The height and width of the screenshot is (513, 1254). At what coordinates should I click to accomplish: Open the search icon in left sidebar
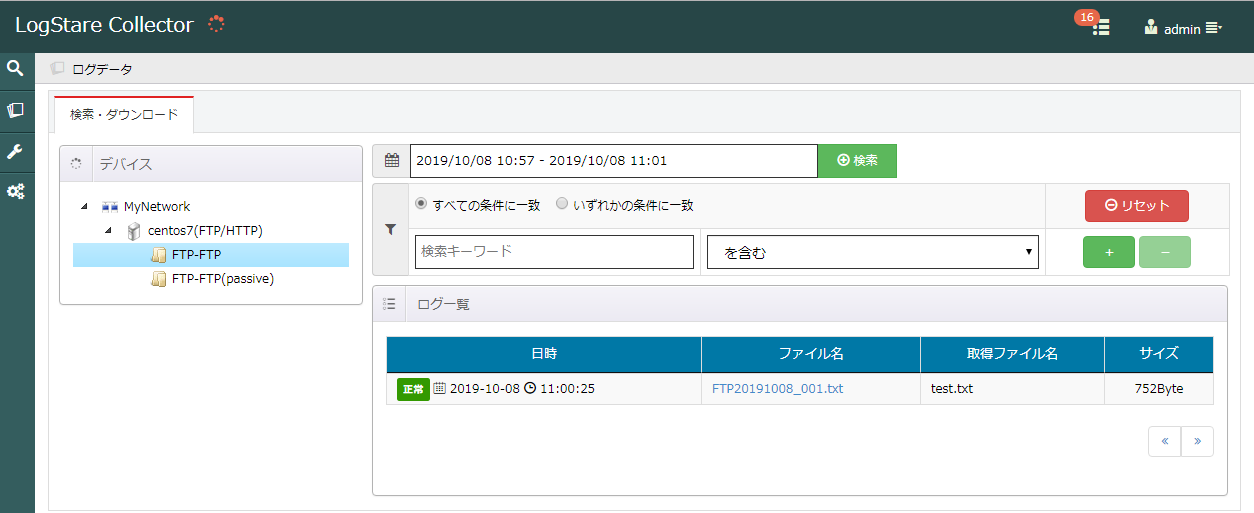15,68
